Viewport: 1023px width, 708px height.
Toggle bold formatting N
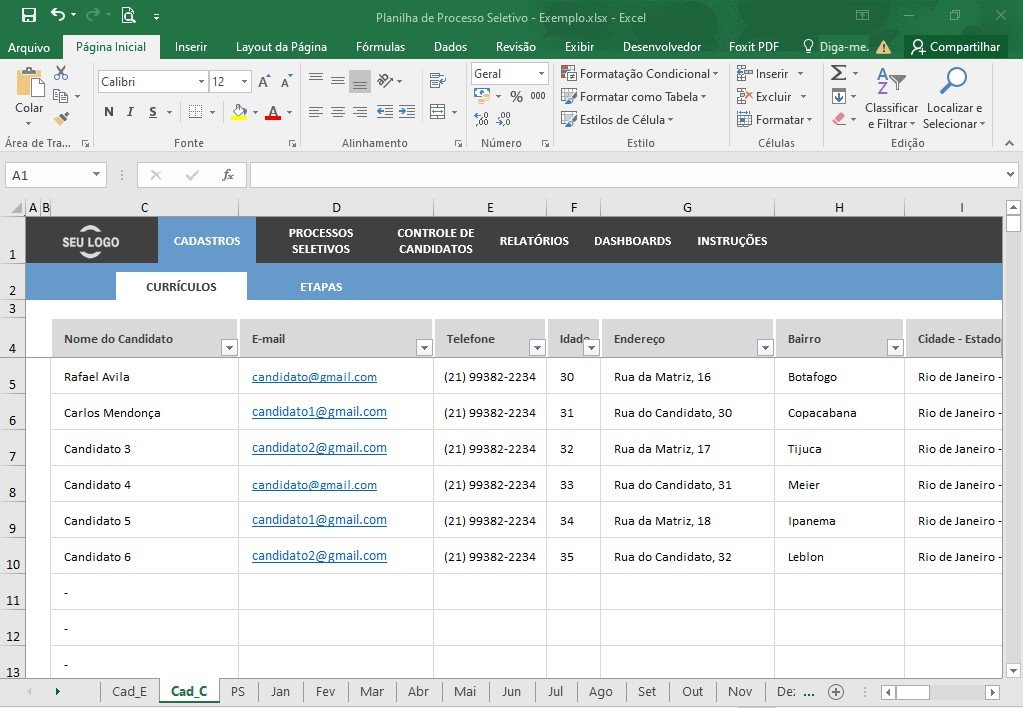[x=109, y=112]
